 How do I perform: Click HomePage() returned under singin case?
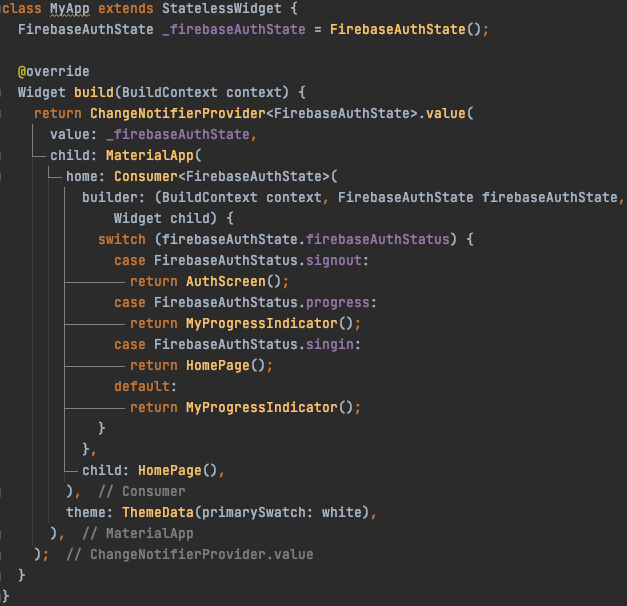pos(226,366)
